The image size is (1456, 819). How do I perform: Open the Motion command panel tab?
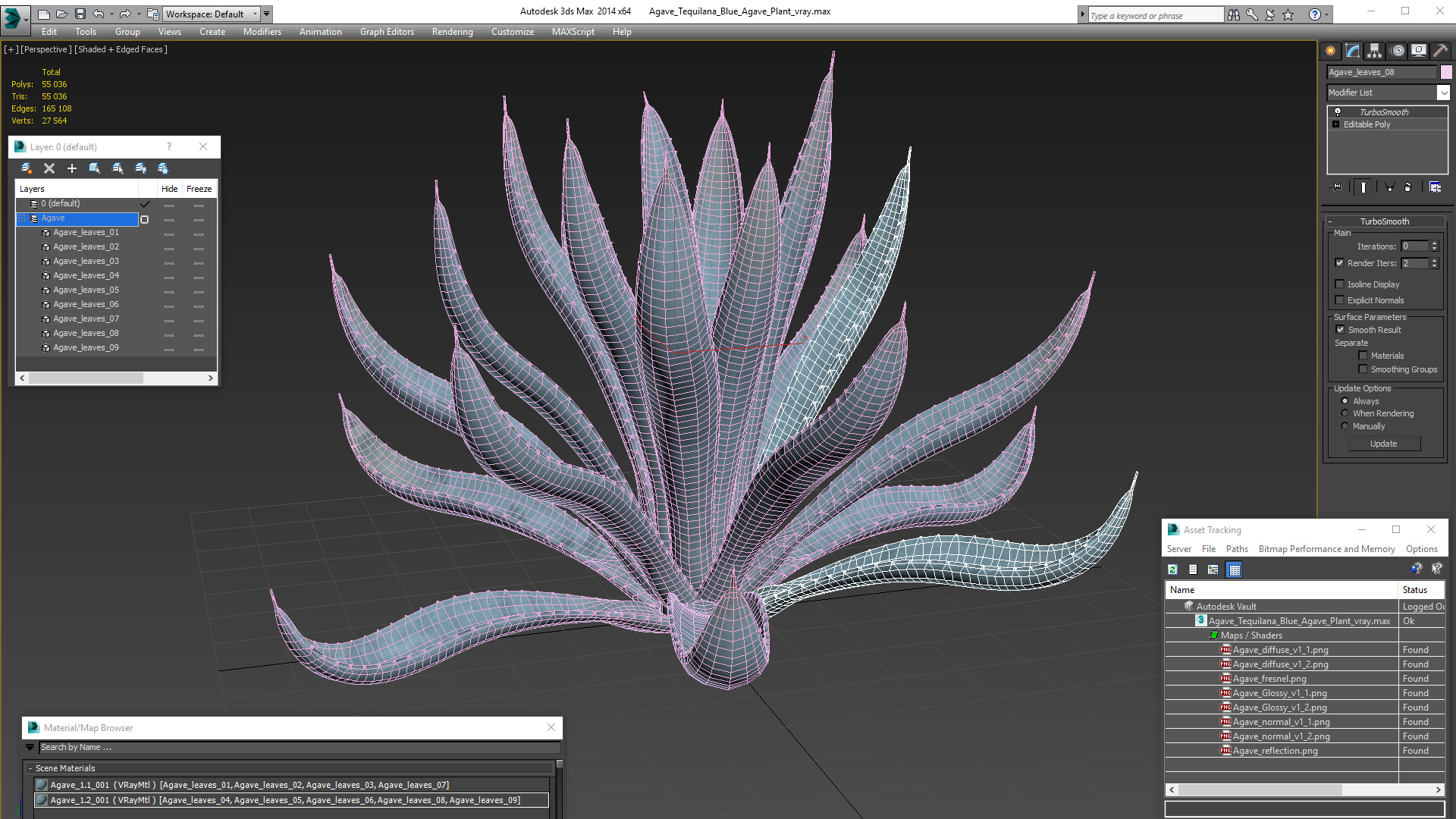[x=1398, y=51]
